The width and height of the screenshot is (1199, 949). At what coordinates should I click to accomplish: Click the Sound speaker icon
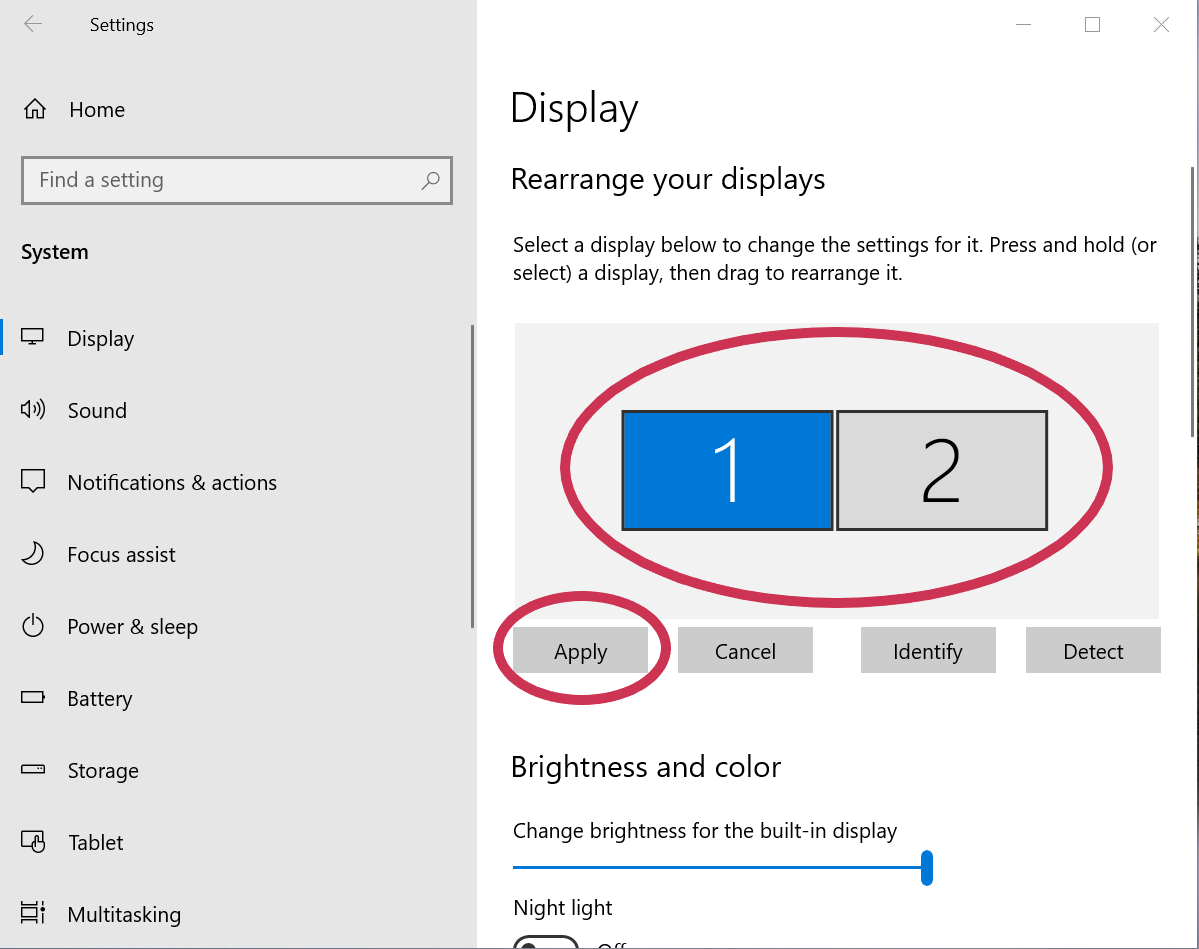[33, 409]
